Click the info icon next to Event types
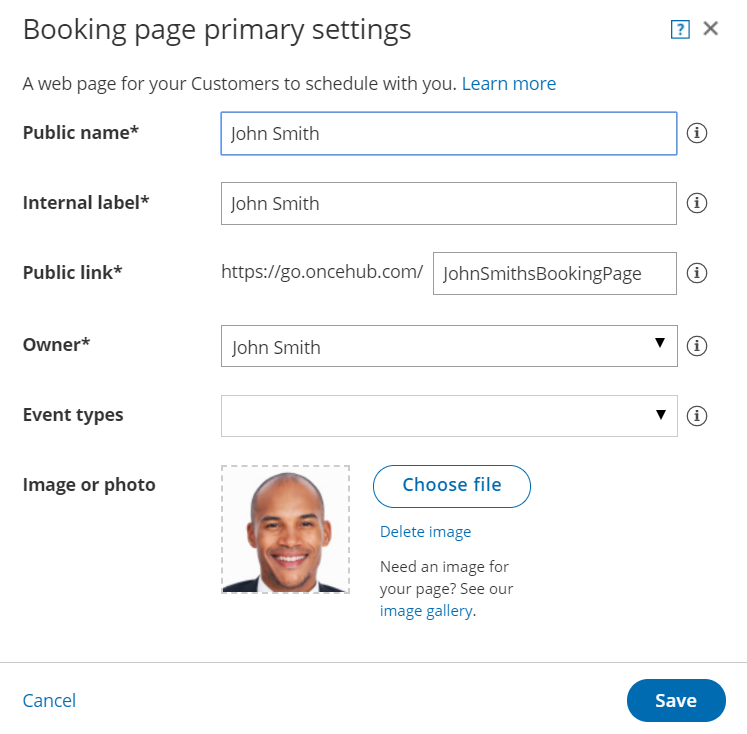This screenshot has width=747, height=734. (697, 416)
